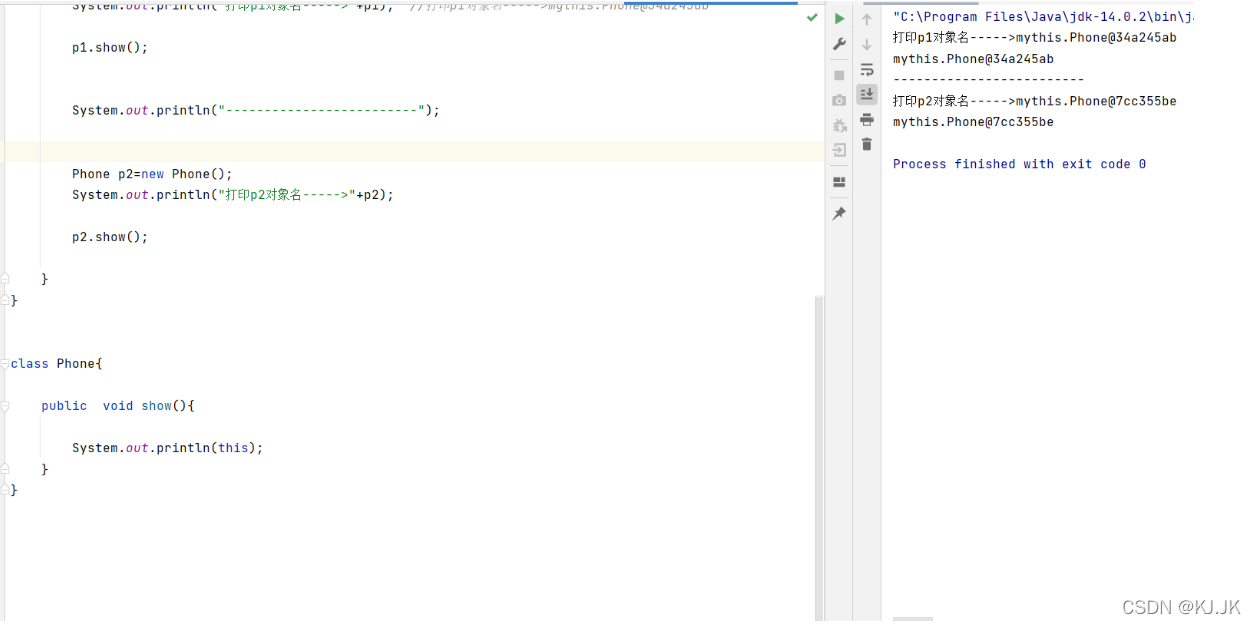Click the Down the Stack Trace arrow
The width and height of the screenshot is (1256, 624).
[867, 44]
